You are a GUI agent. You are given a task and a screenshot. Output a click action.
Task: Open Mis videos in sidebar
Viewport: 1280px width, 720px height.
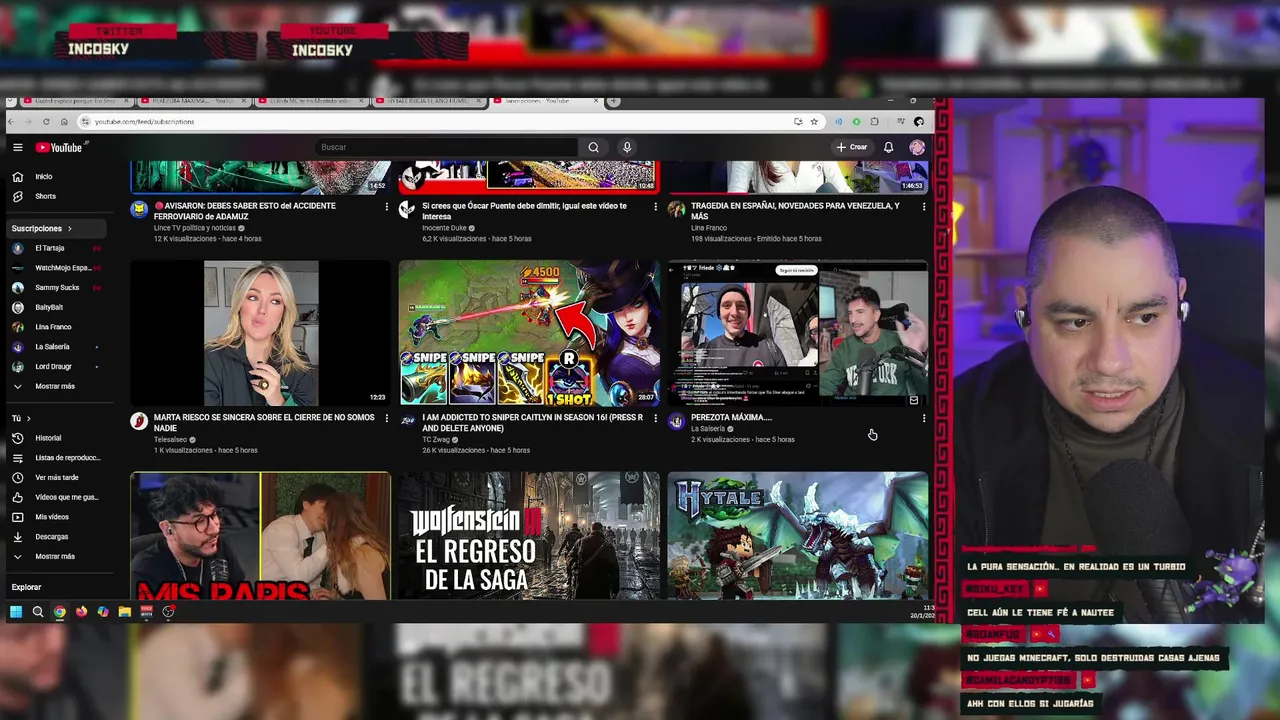58,517
